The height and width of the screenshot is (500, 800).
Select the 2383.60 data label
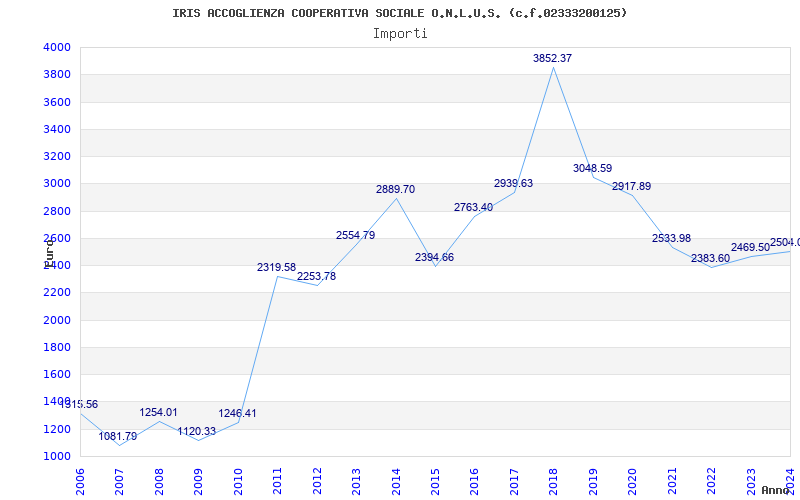tap(711, 259)
